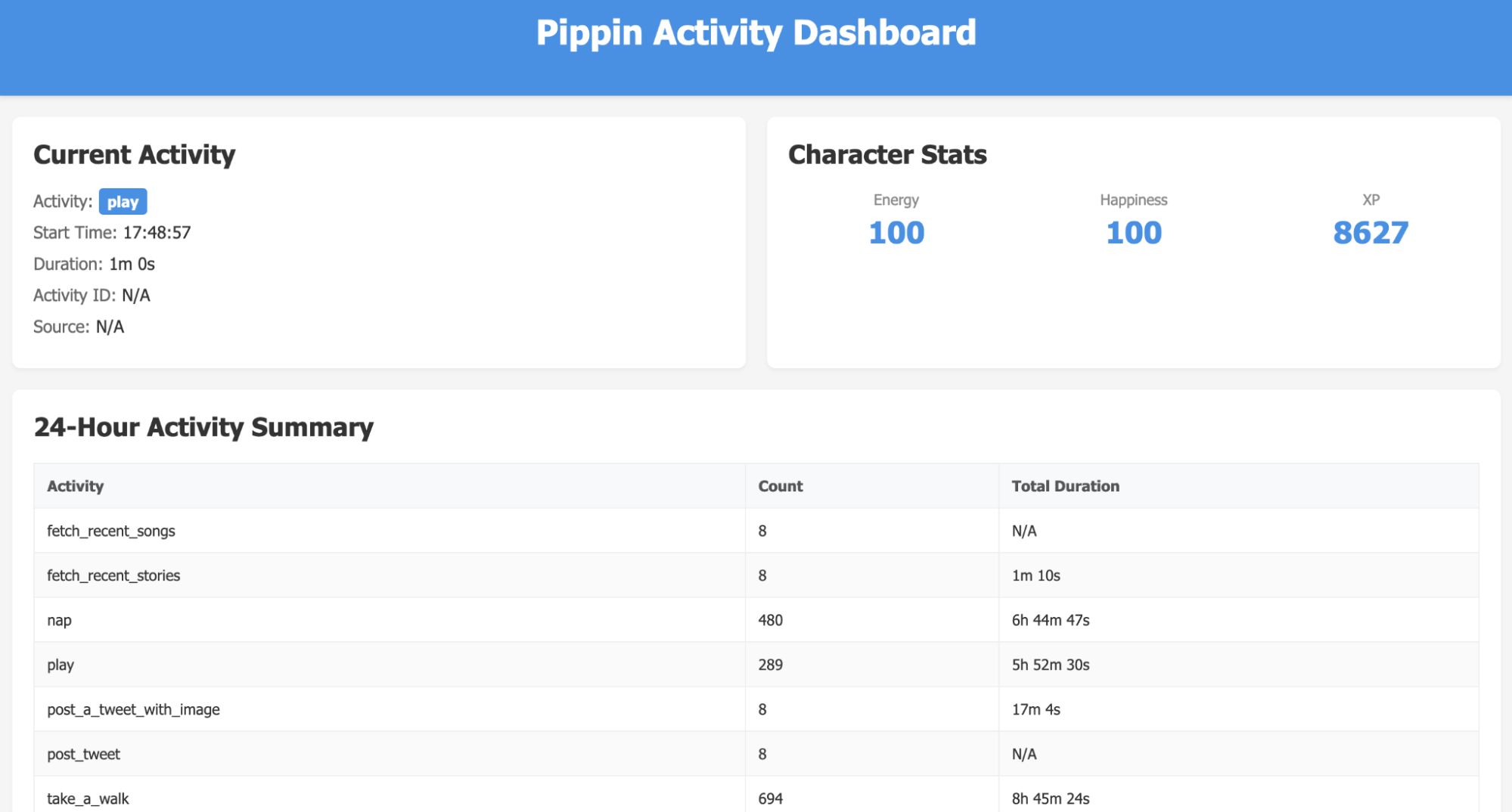Image resolution: width=1512 pixels, height=812 pixels.
Task: Select the Activity column header
Action: 75,486
